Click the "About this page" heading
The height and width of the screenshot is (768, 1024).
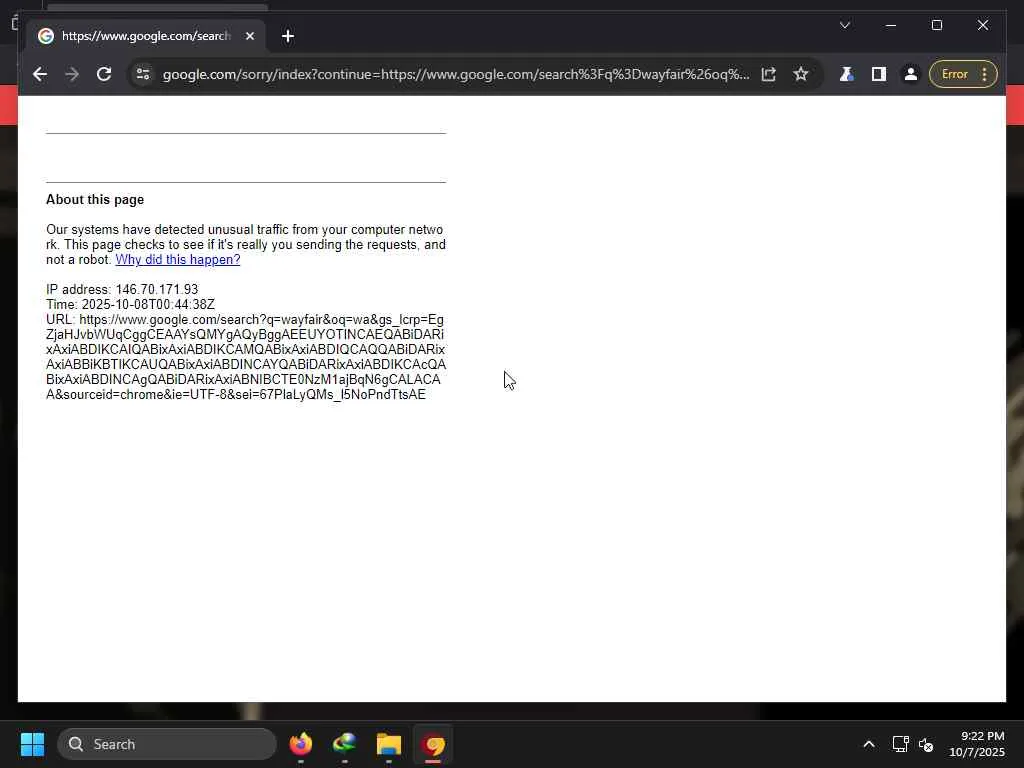point(95,200)
